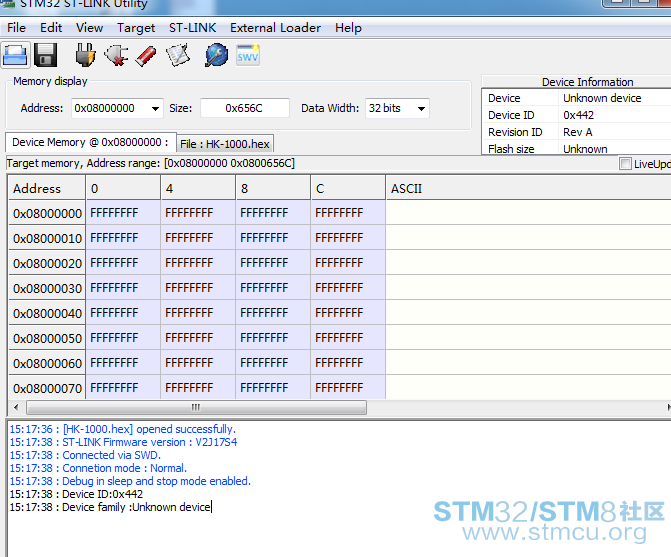671x557 pixels.
Task: Click the Program verify notepad icon
Action: 178,55
